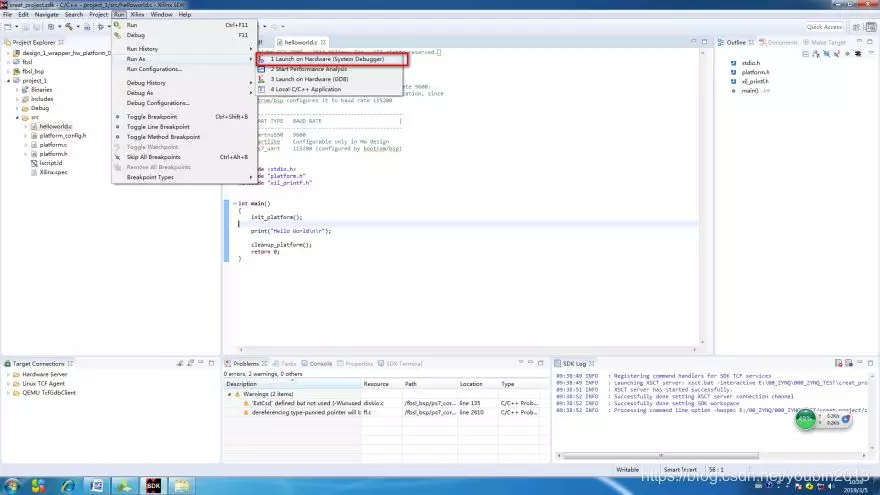Switch to the Make Target tab
The width and height of the screenshot is (880, 495).
click(x=824, y=42)
